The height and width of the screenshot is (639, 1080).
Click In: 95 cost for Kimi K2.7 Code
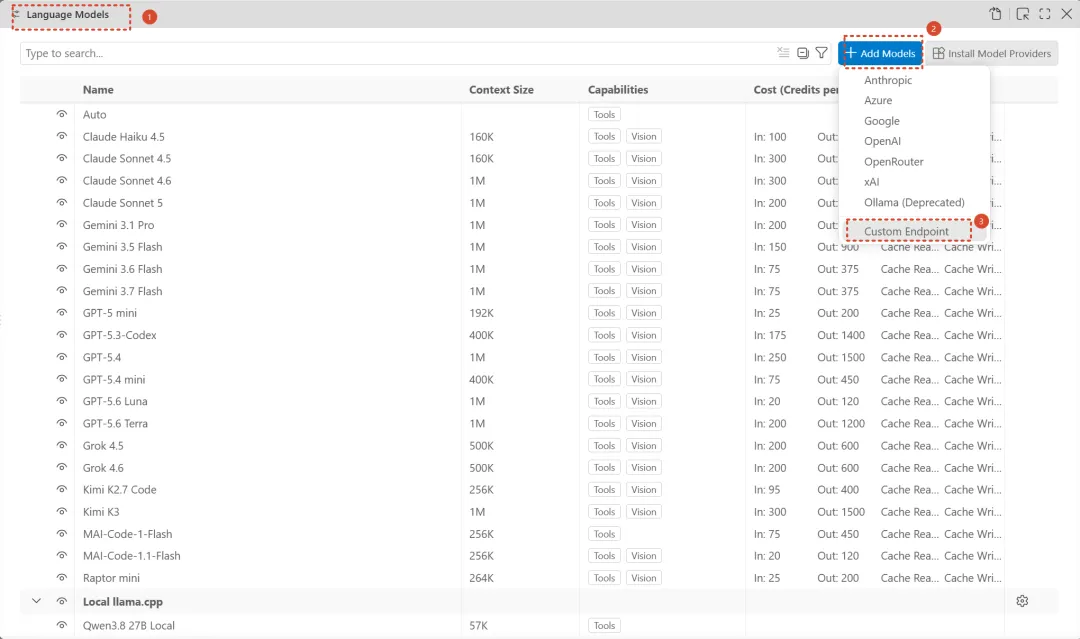pos(767,490)
